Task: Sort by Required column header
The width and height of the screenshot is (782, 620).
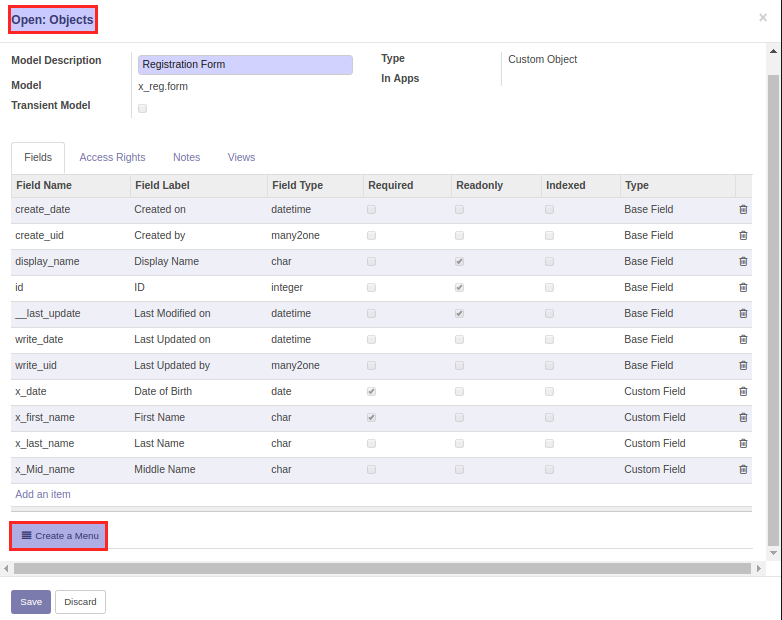Action: [x=407, y=186]
